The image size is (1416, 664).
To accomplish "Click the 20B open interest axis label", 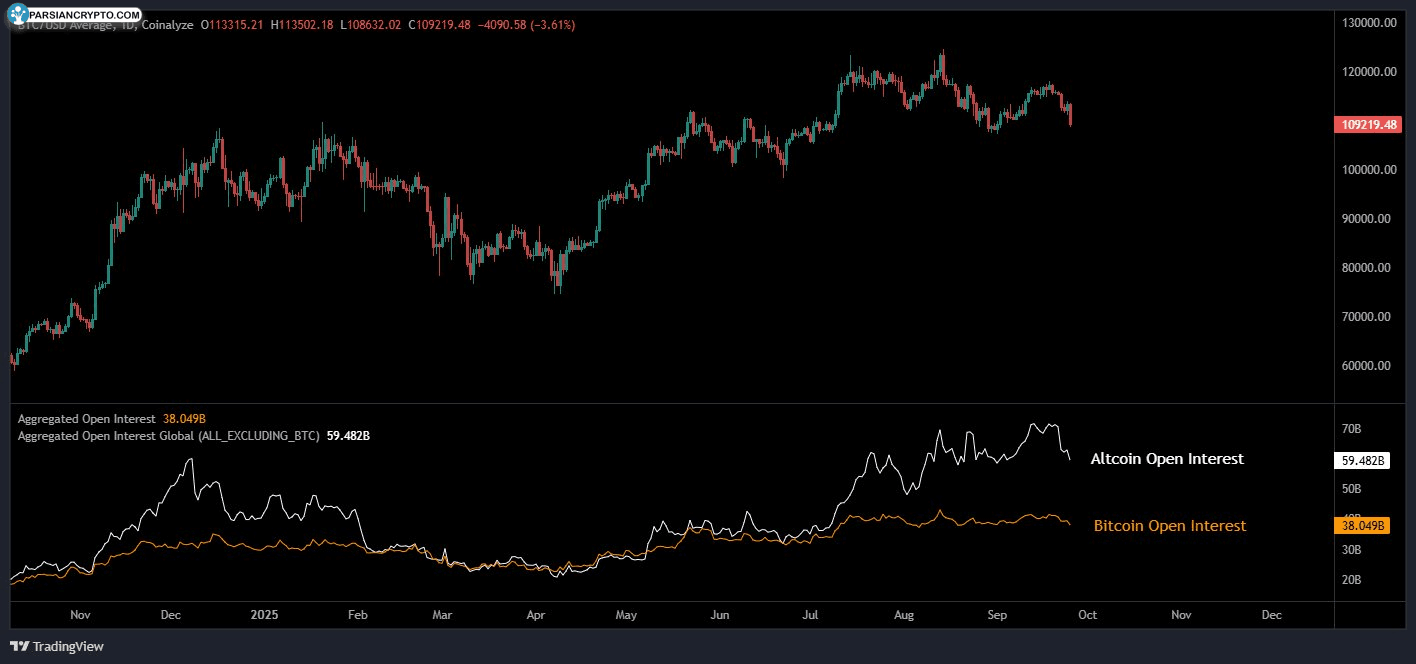I will click(x=1351, y=580).
